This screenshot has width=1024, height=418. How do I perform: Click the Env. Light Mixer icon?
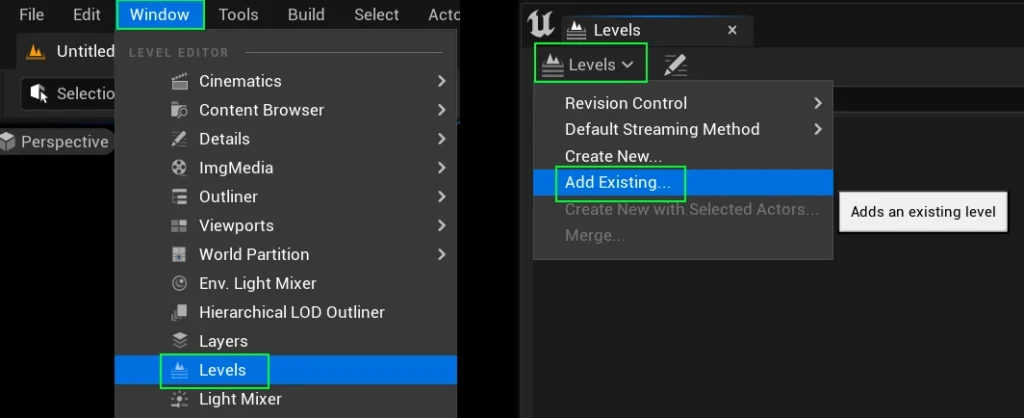pos(180,284)
